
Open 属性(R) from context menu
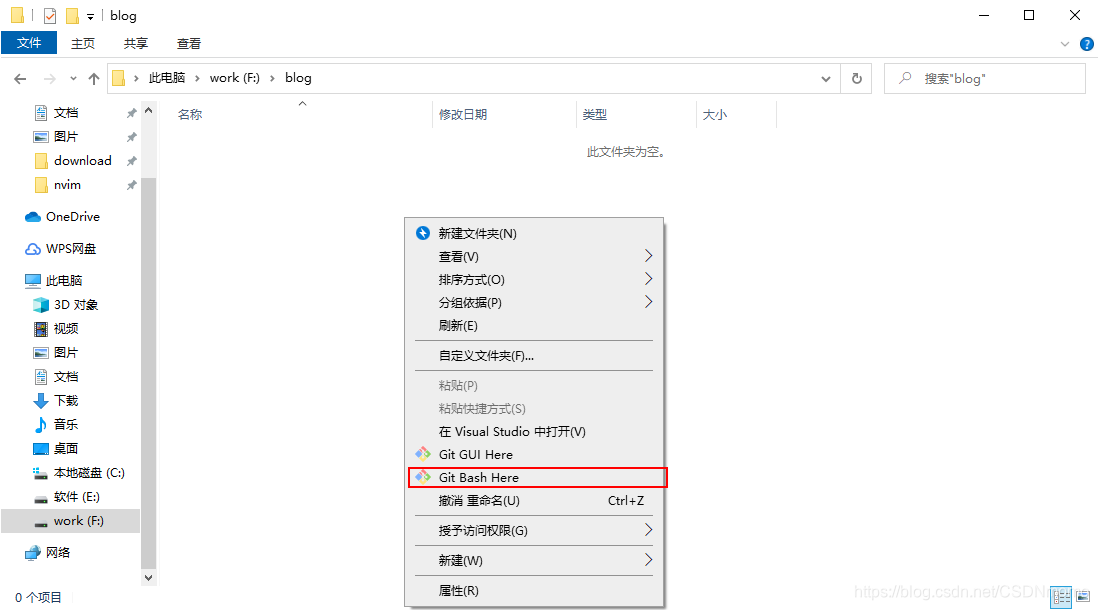point(534,590)
